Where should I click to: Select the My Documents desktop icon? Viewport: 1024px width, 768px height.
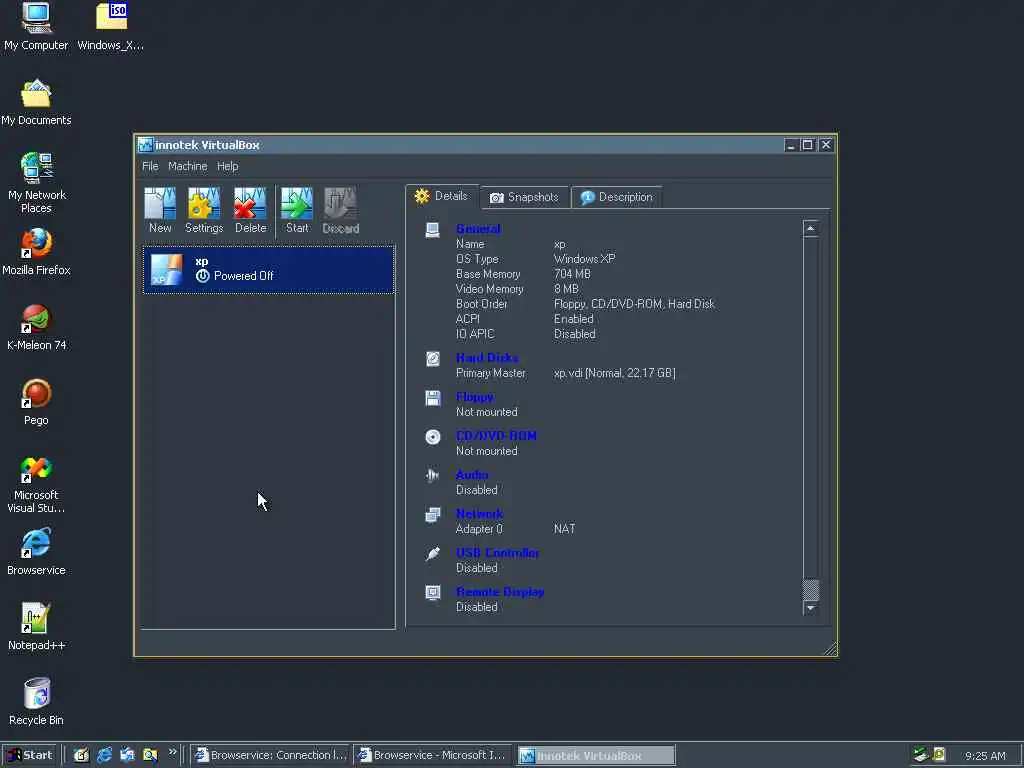click(x=36, y=102)
